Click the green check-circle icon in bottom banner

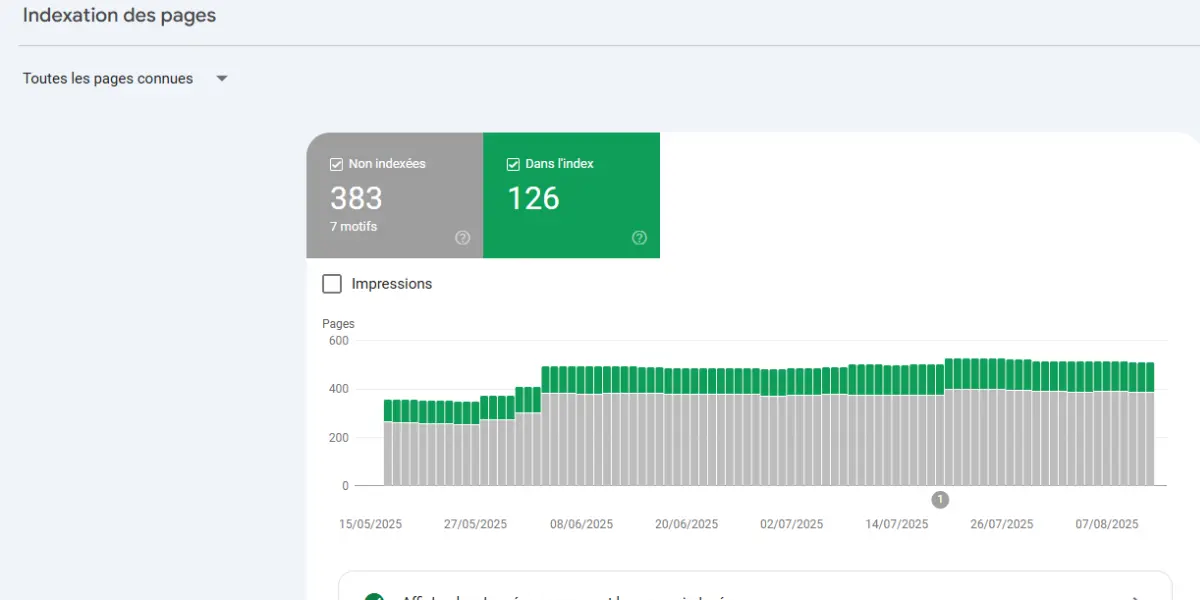(x=374, y=596)
